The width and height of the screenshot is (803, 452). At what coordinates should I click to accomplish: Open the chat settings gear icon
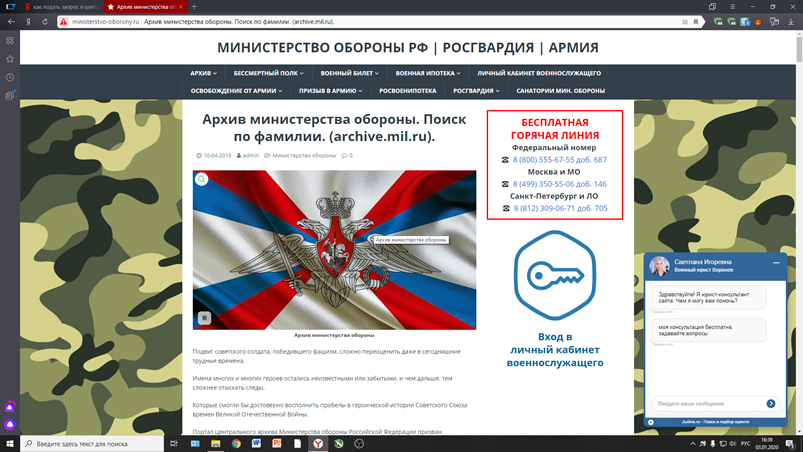pos(651,422)
